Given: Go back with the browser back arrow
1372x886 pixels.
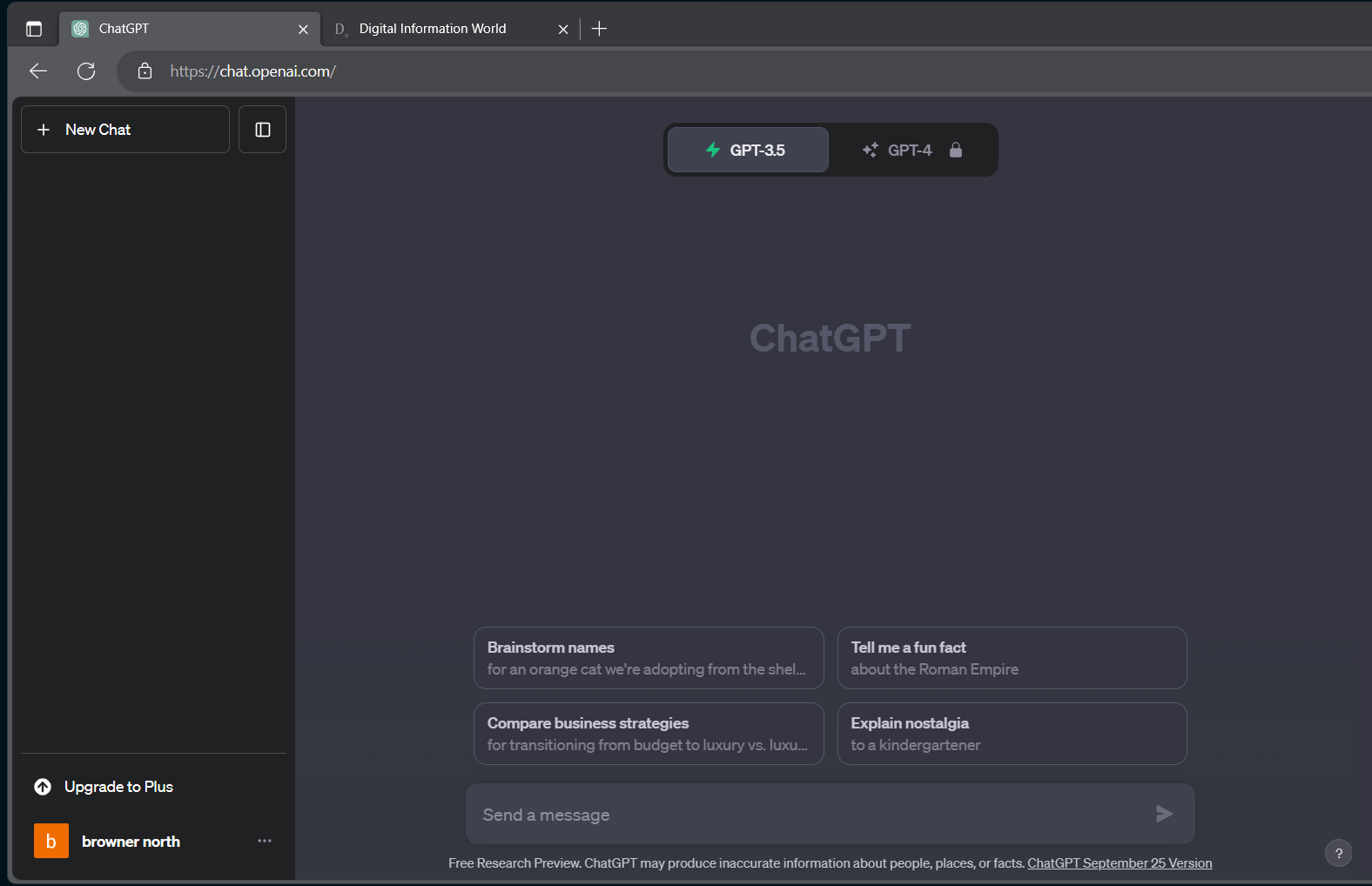Looking at the screenshot, I should click(x=38, y=71).
